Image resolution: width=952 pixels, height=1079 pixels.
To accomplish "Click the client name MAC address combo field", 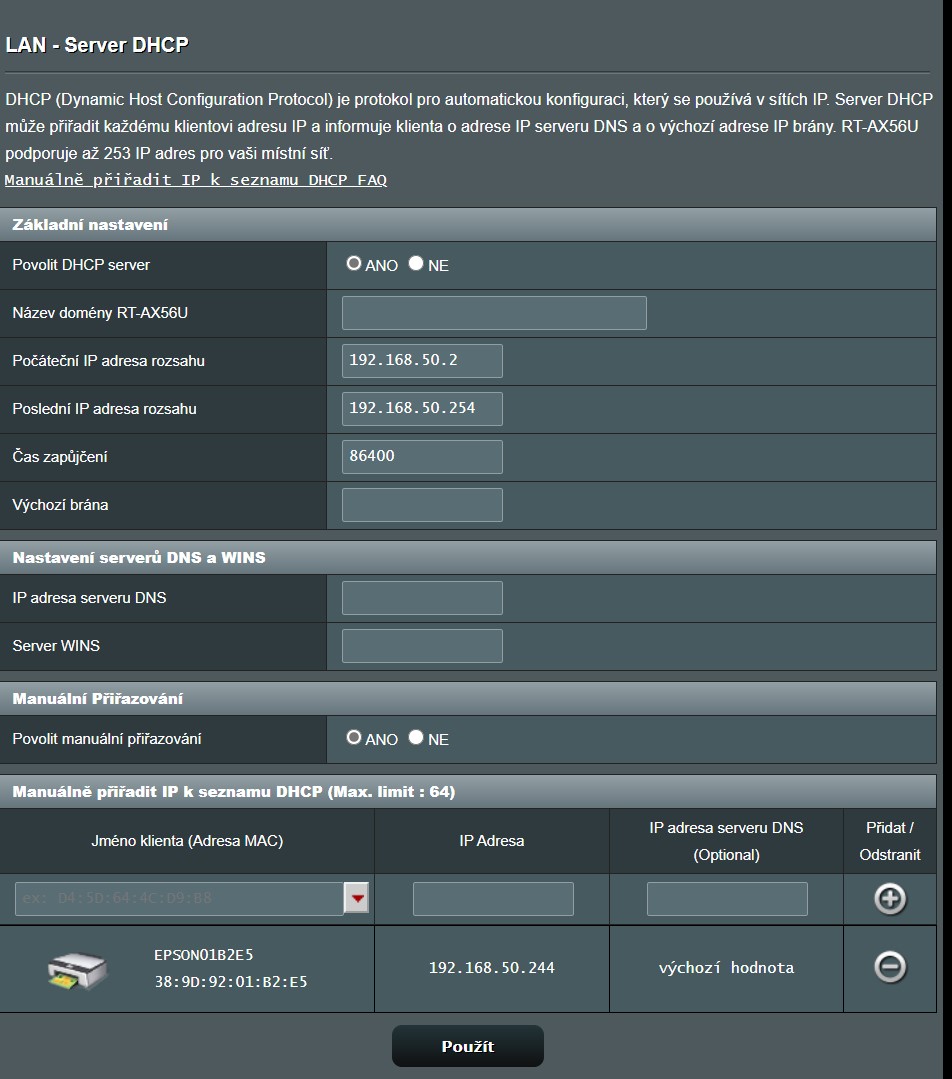I will (180, 899).
